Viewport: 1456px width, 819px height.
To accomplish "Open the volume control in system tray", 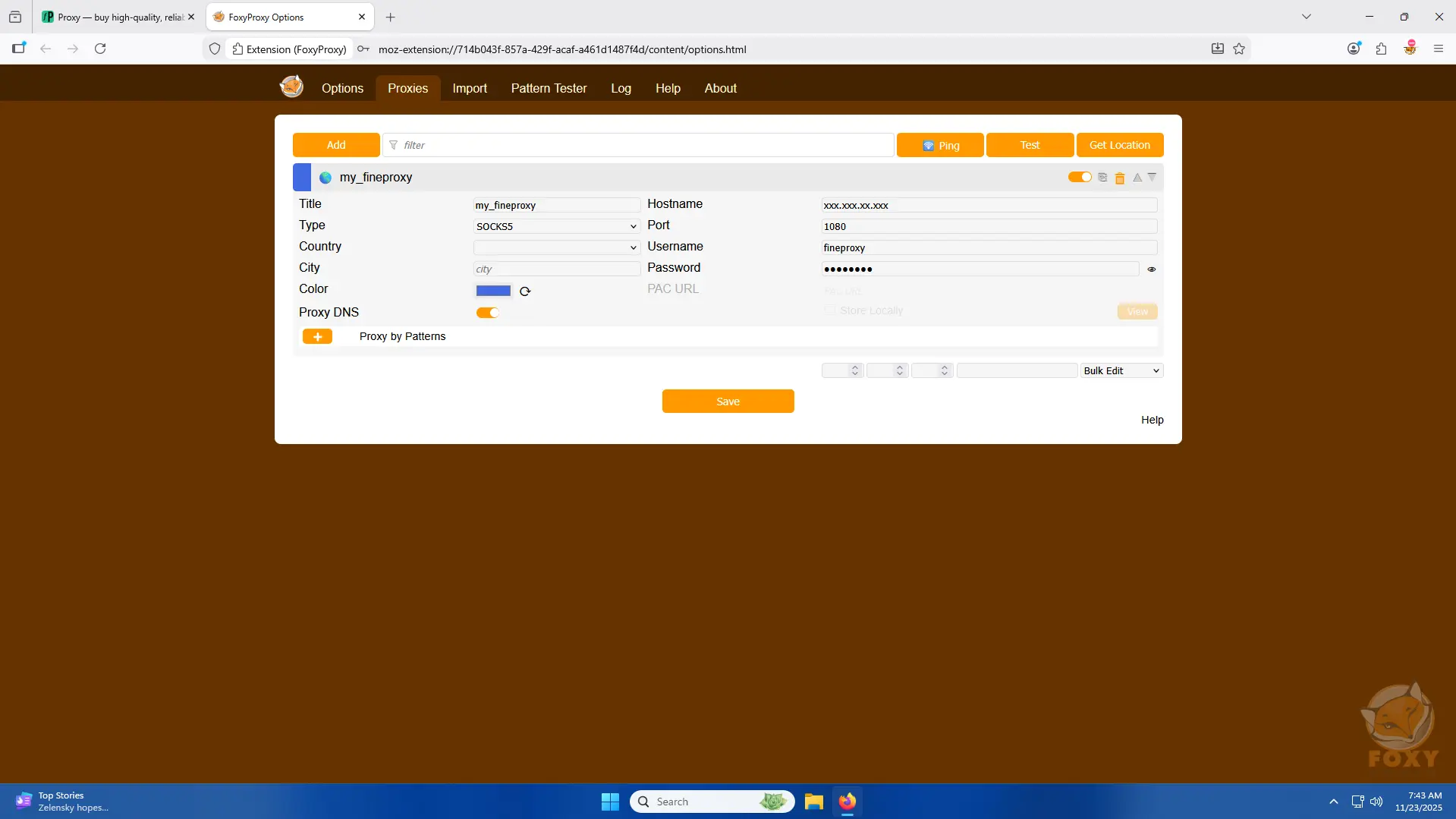I will point(1376,802).
